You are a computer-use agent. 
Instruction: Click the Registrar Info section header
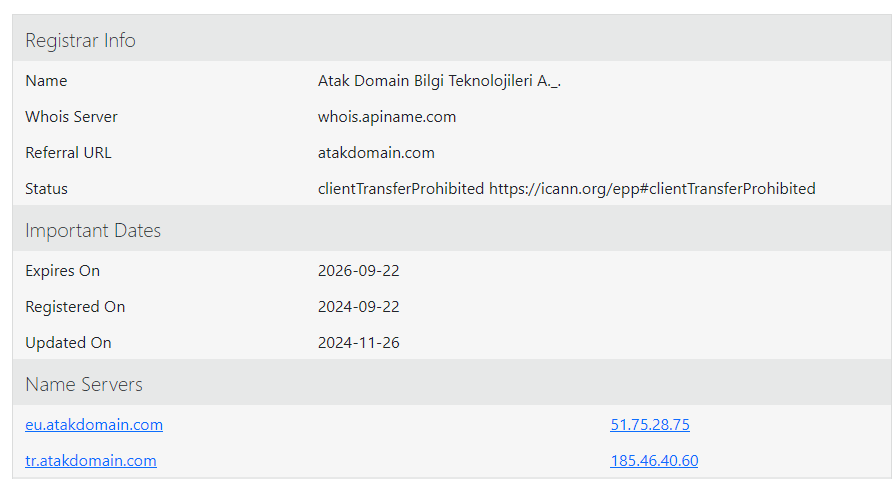point(80,41)
